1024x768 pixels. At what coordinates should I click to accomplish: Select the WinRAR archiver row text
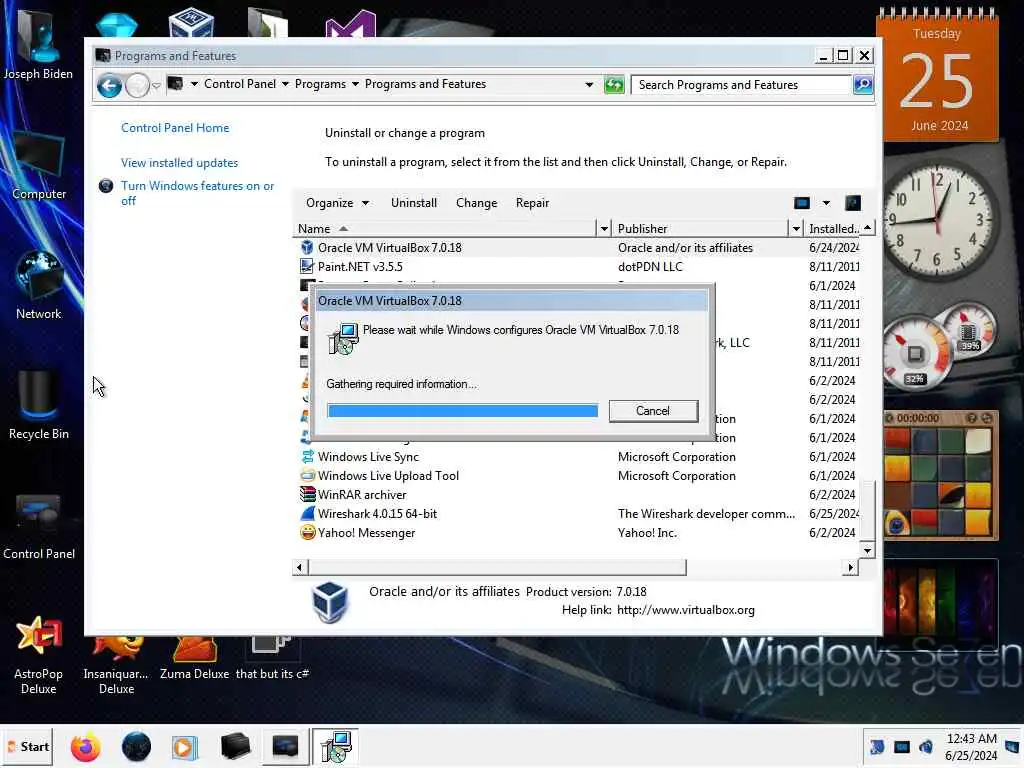coord(362,495)
